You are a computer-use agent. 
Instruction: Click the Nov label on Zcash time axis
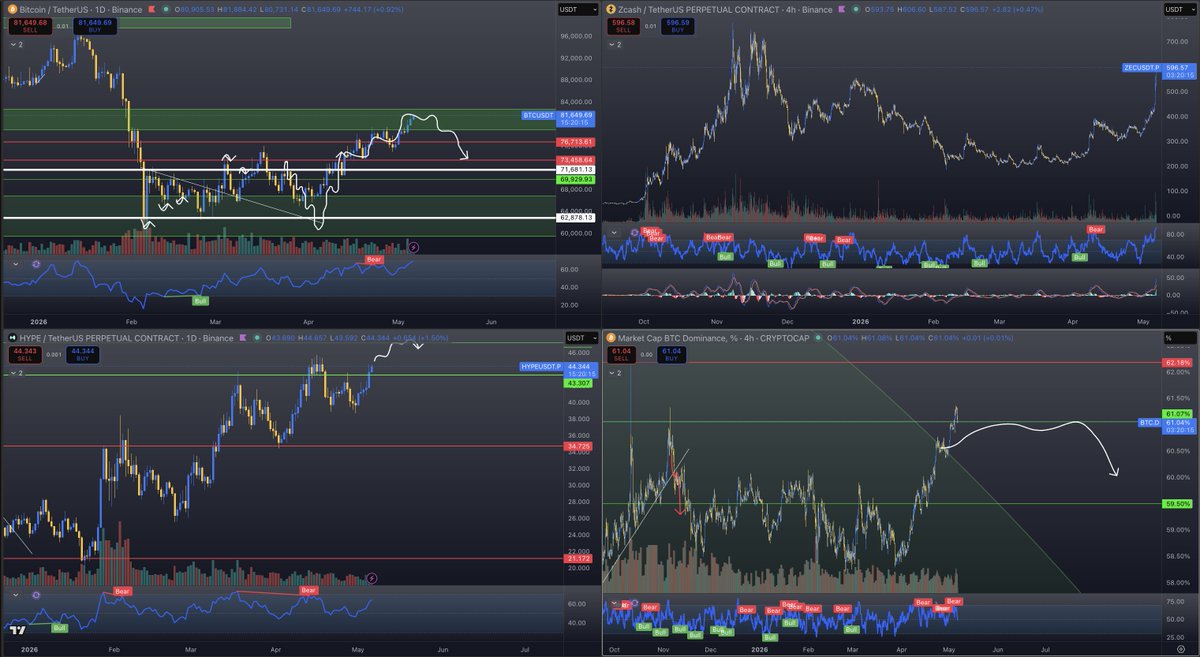pos(715,321)
